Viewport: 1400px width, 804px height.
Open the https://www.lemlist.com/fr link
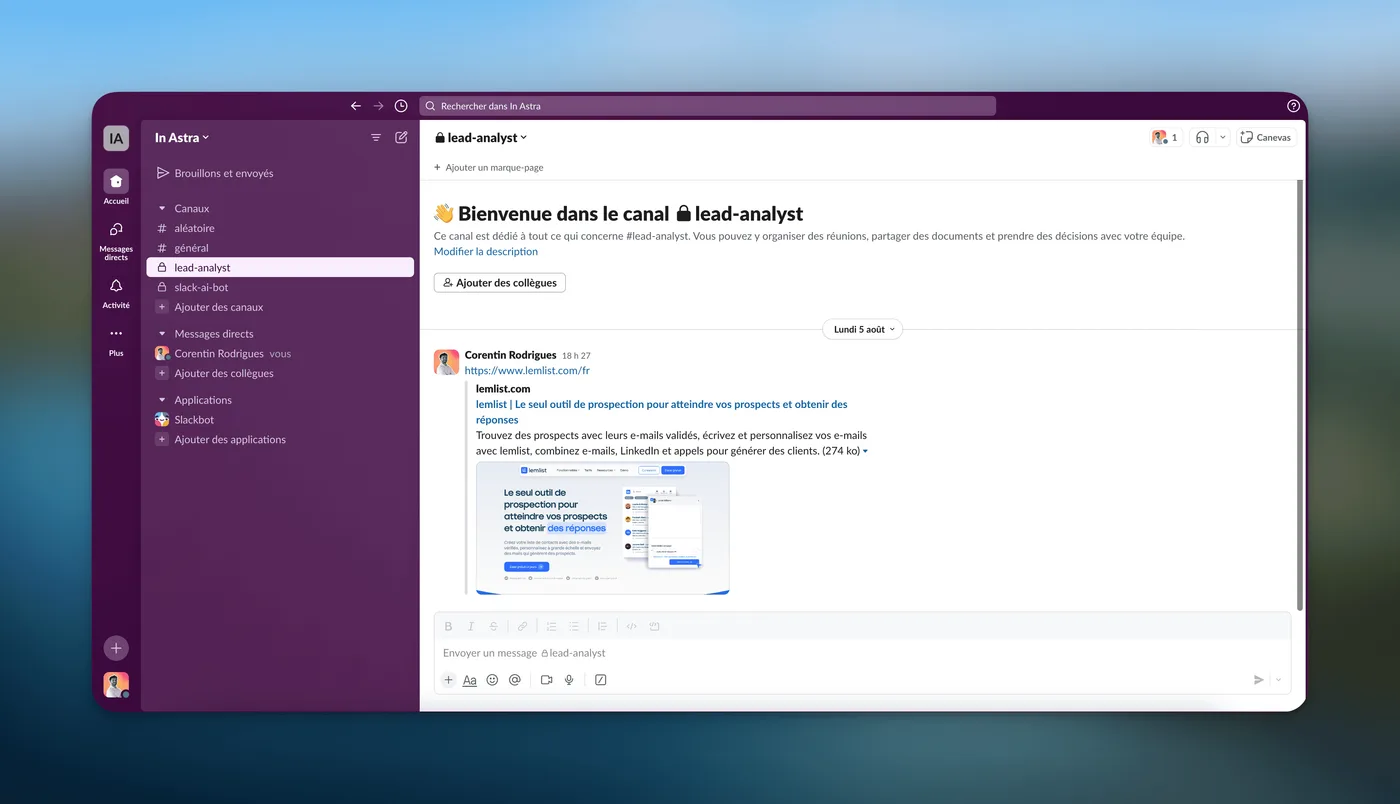coord(527,371)
